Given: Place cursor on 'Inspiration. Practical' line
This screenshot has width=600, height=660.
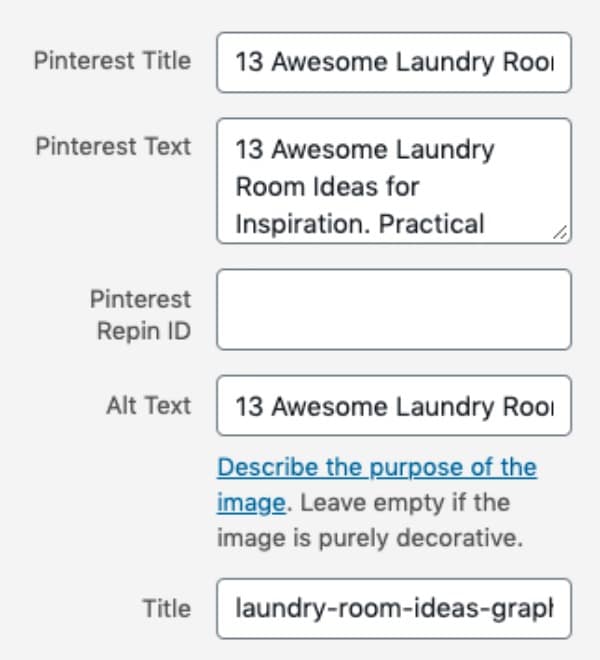Looking at the screenshot, I should (360, 224).
